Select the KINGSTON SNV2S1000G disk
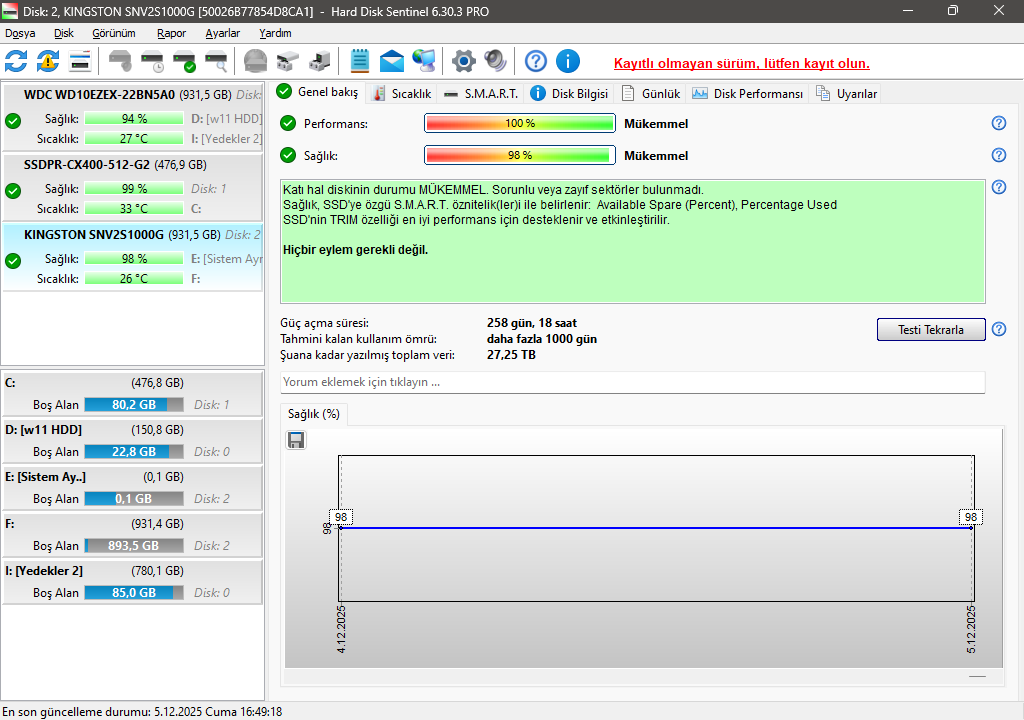The width and height of the screenshot is (1024, 720). click(133, 256)
